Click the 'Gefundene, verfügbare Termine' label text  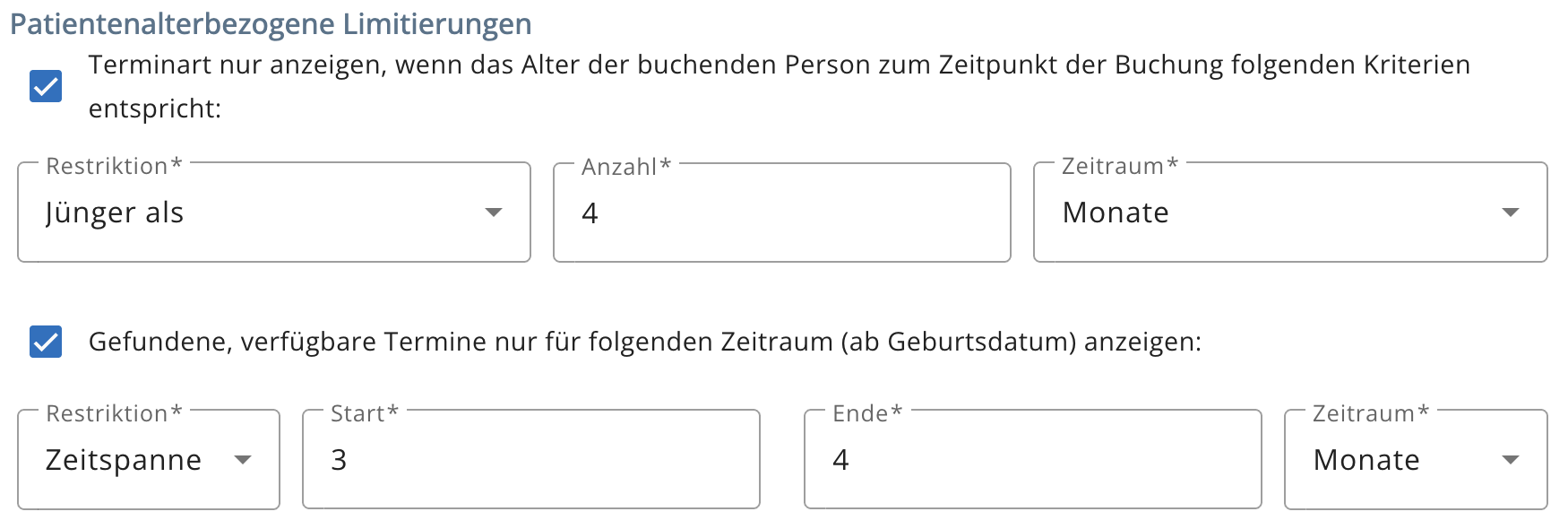point(644,342)
